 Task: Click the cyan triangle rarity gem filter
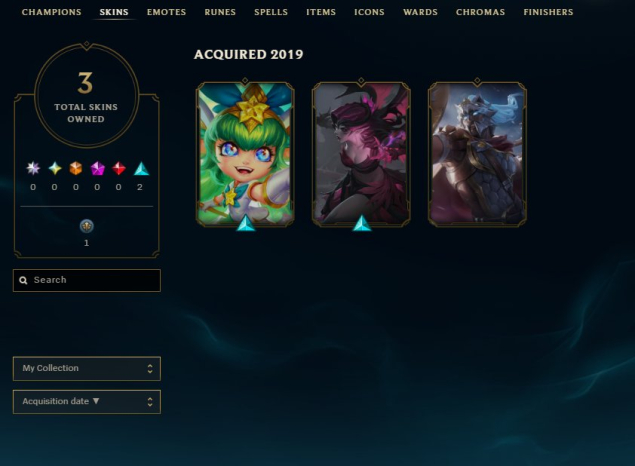point(141,168)
